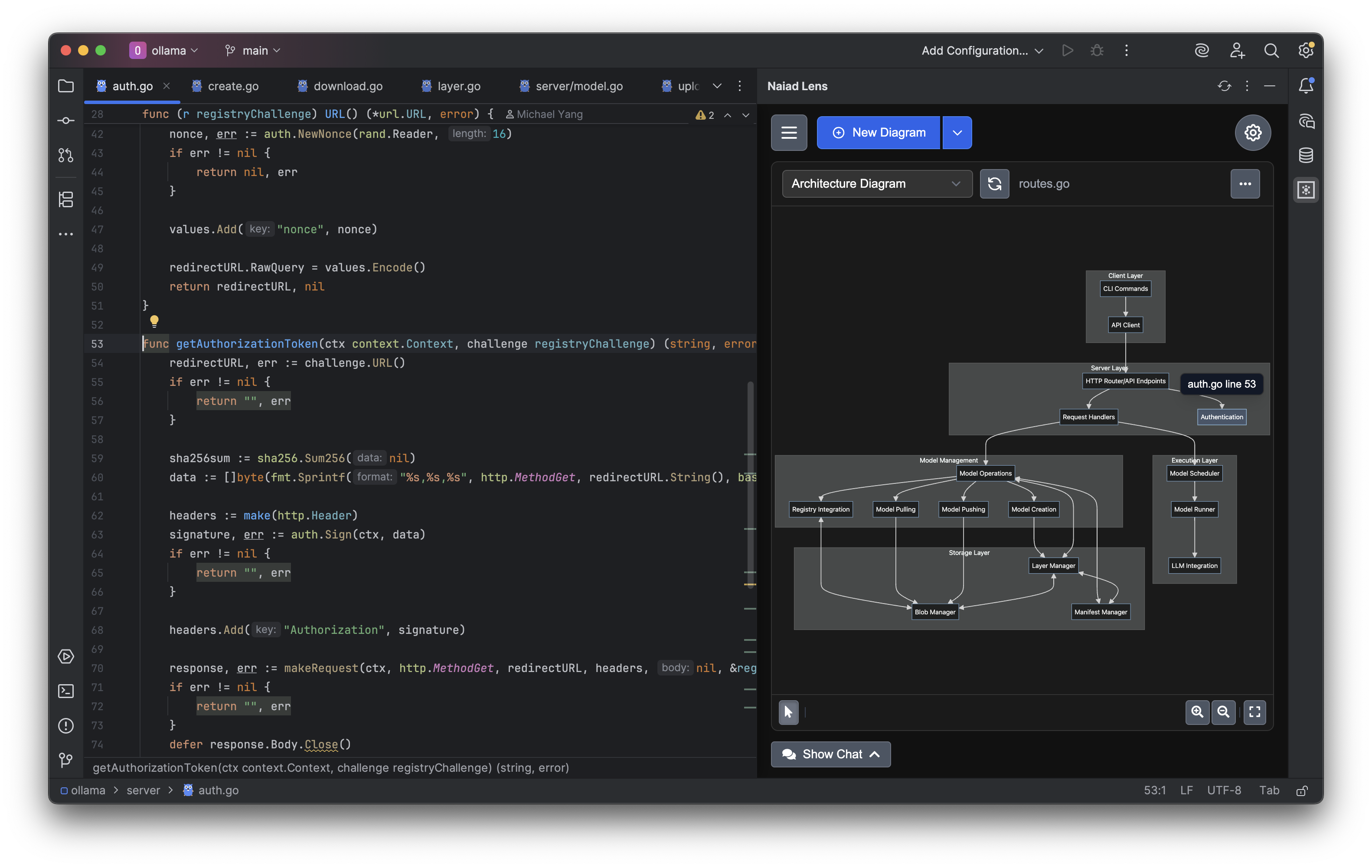The image size is (1372, 868).
Task: Click the Model Operations diagram node
Action: pos(985,473)
